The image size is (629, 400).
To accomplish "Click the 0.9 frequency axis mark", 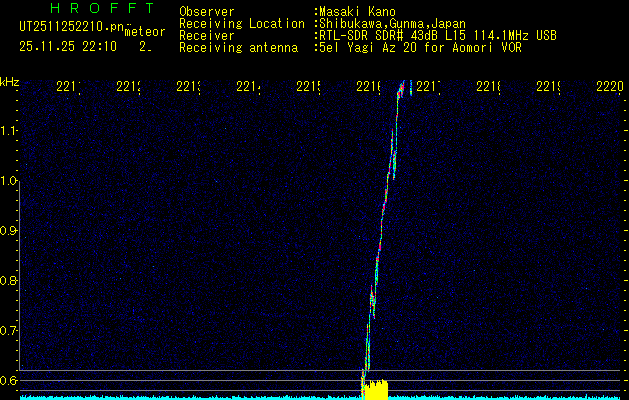I will [x=9, y=231].
